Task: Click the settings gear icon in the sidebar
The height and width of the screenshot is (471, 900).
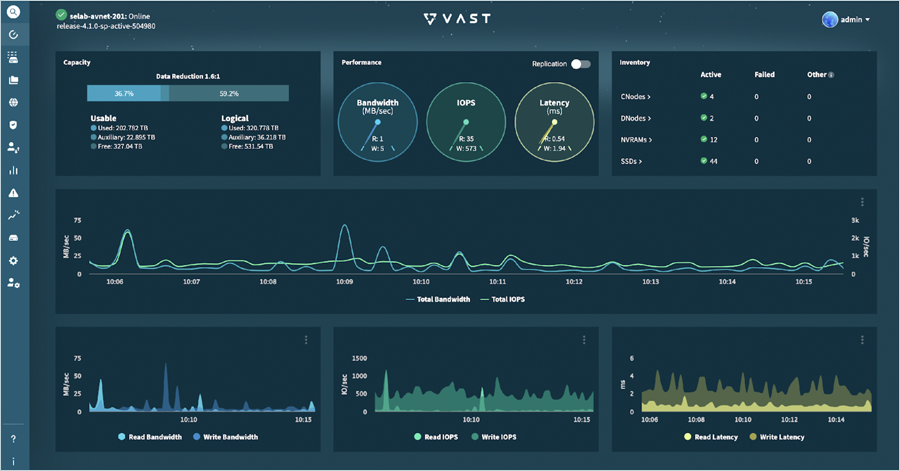Action: coord(13,260)
